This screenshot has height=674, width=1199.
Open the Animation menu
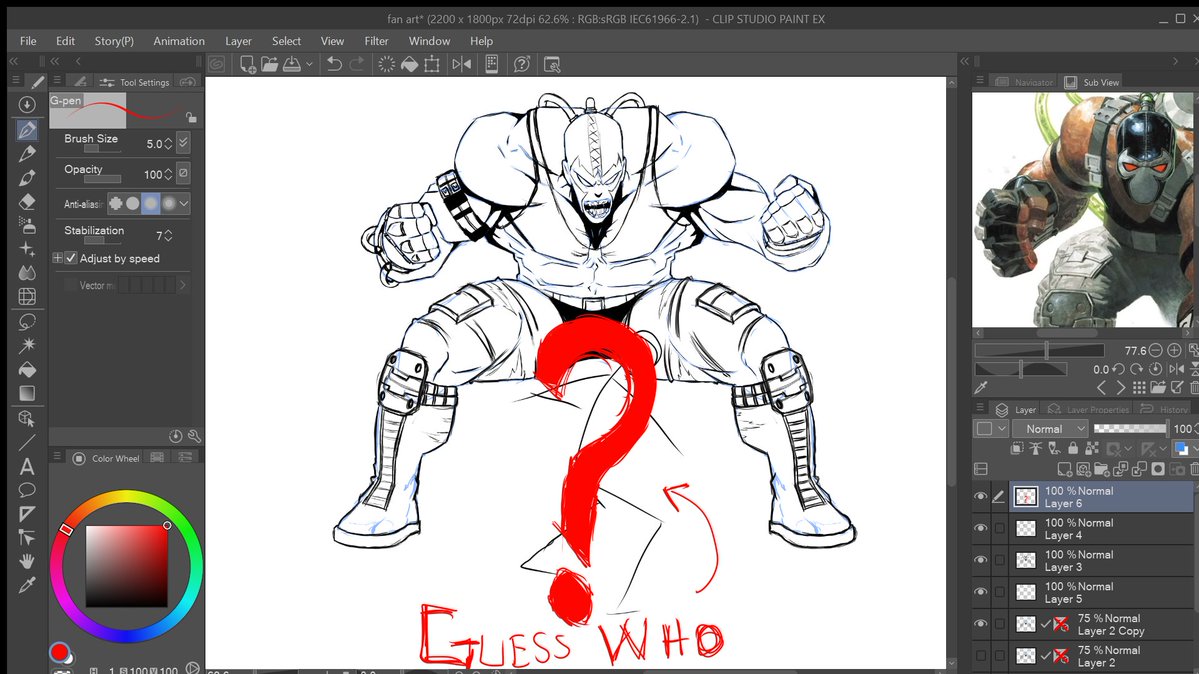[179, 41]
